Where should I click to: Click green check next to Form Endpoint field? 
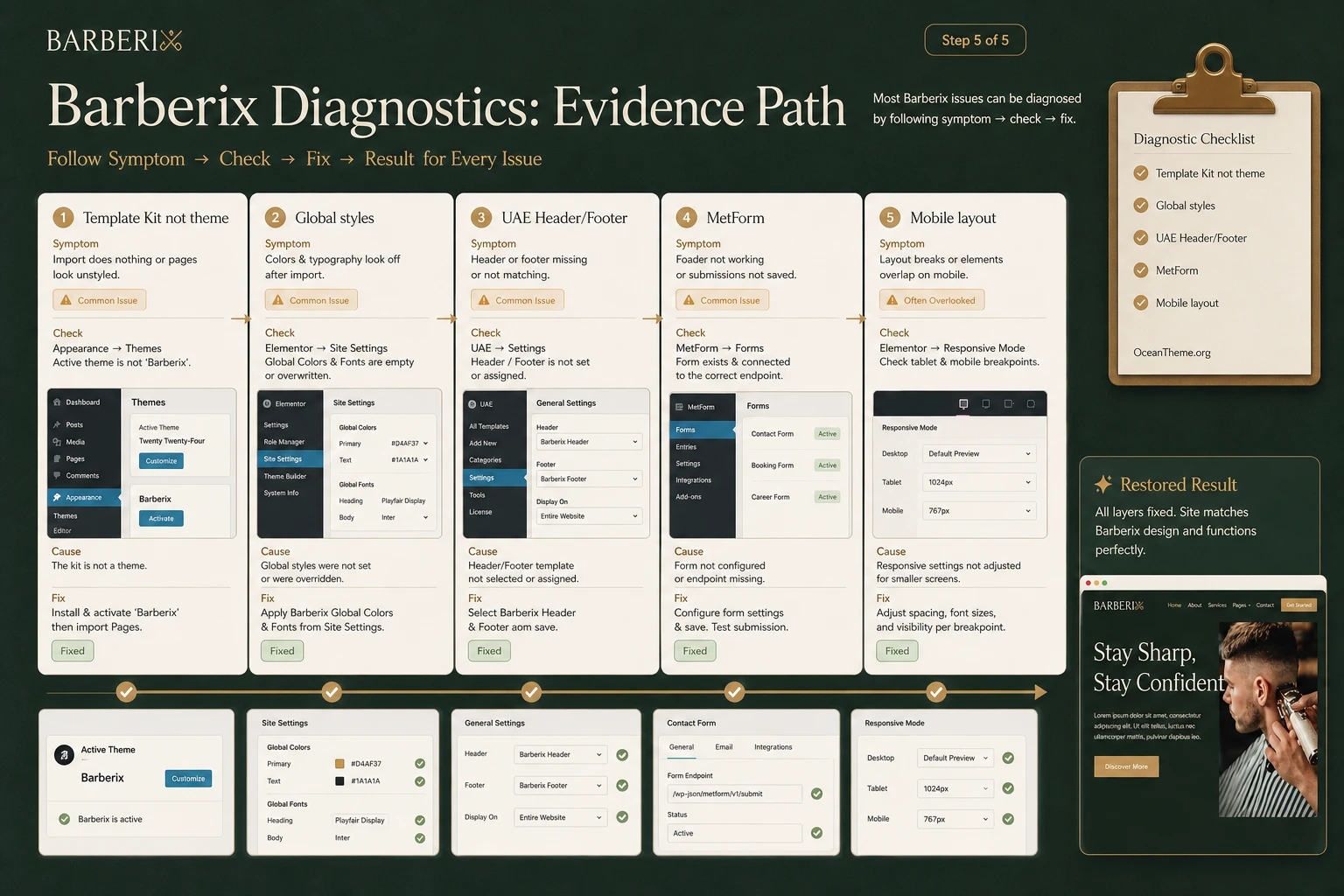point(816,794)
